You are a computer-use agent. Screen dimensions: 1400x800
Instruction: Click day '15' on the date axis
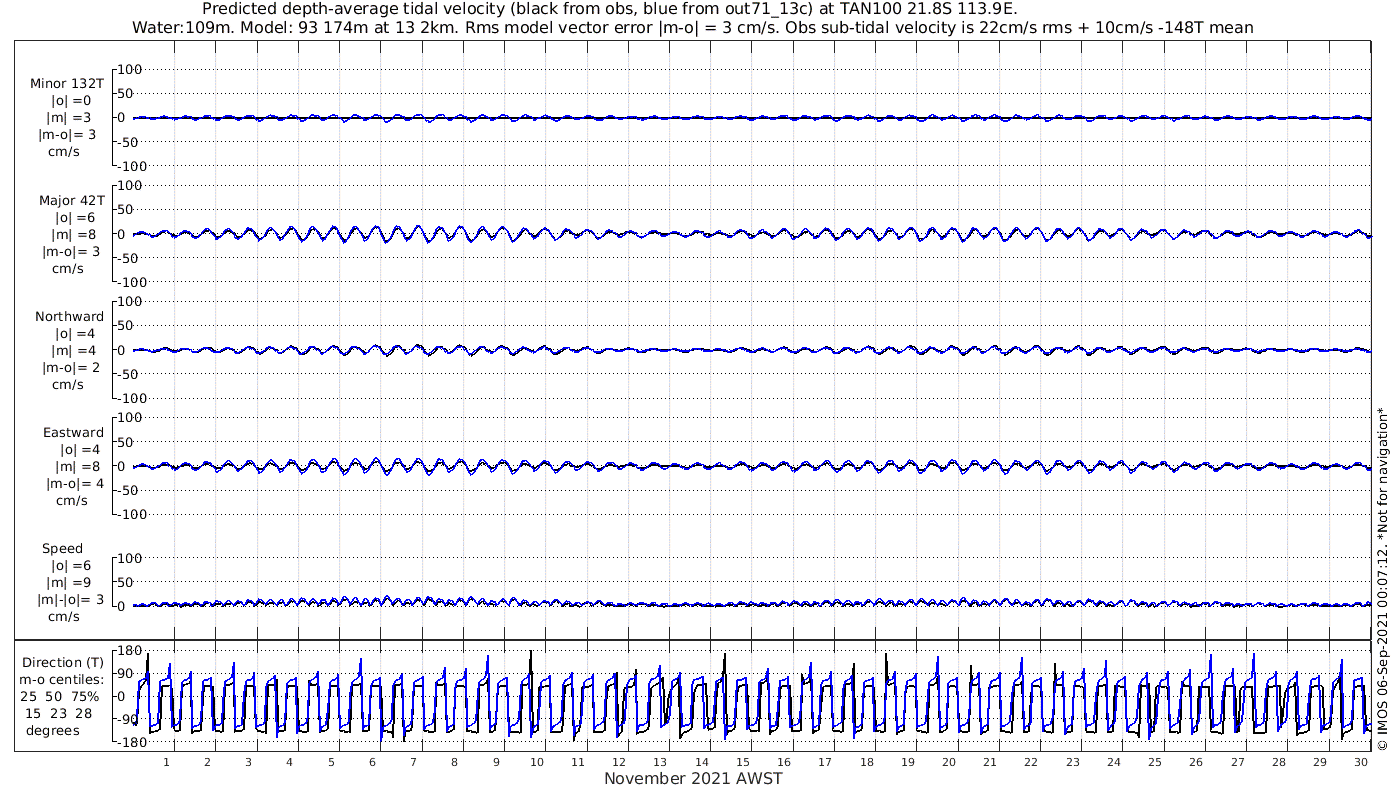tap(742, 763)
